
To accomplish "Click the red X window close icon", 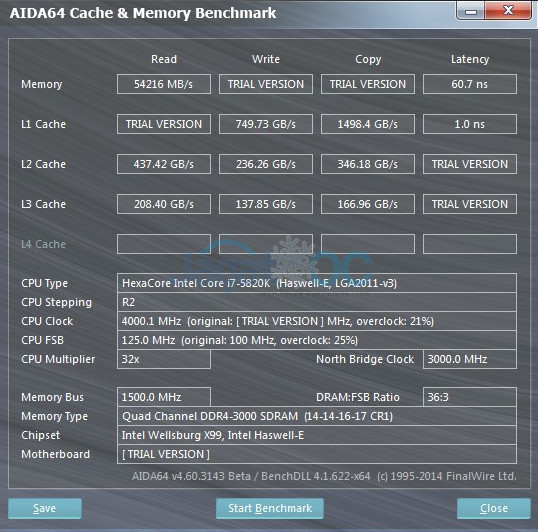I will click(508, 11).
